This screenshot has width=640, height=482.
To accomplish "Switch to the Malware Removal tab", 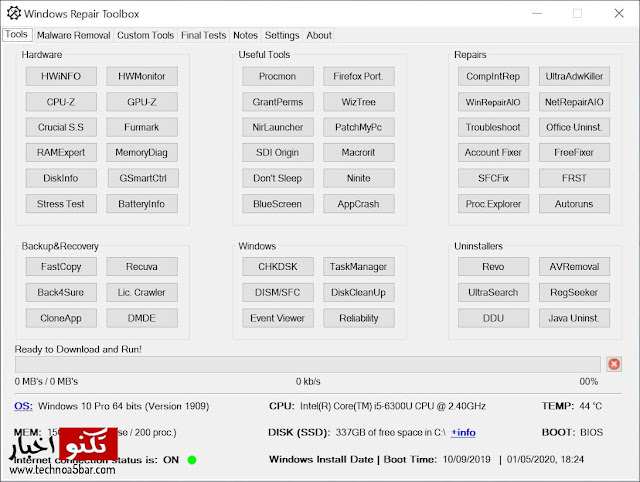I will [x=73, y=36].
